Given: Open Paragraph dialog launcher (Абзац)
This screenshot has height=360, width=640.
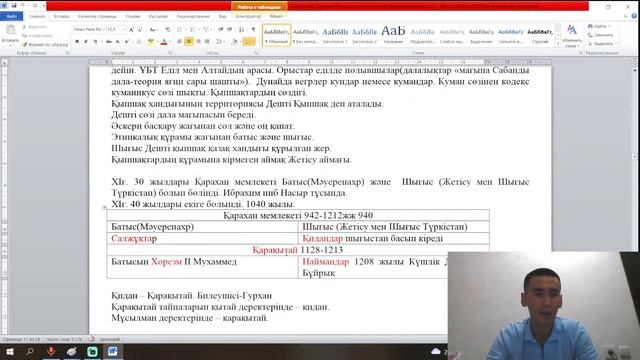Looking at the screenshot, I should 256,53.
